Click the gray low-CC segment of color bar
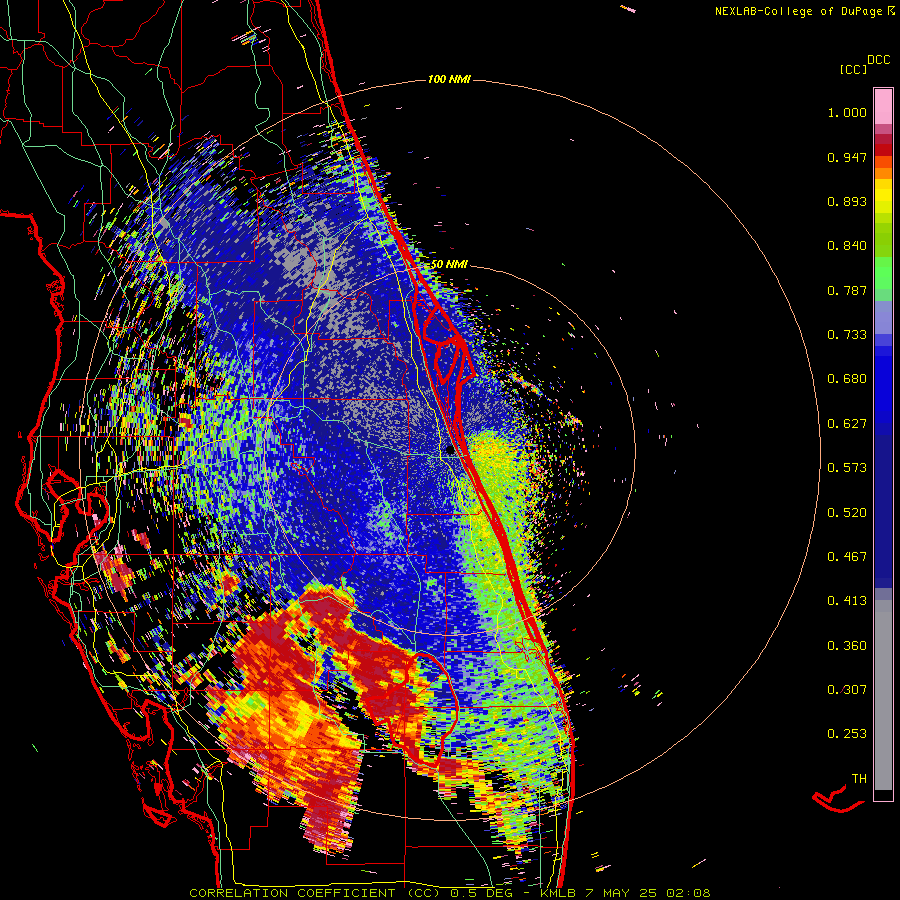Image resolution: width=900 pixels, height=900 pixels. pyautogui.click(x=883, y=695)
